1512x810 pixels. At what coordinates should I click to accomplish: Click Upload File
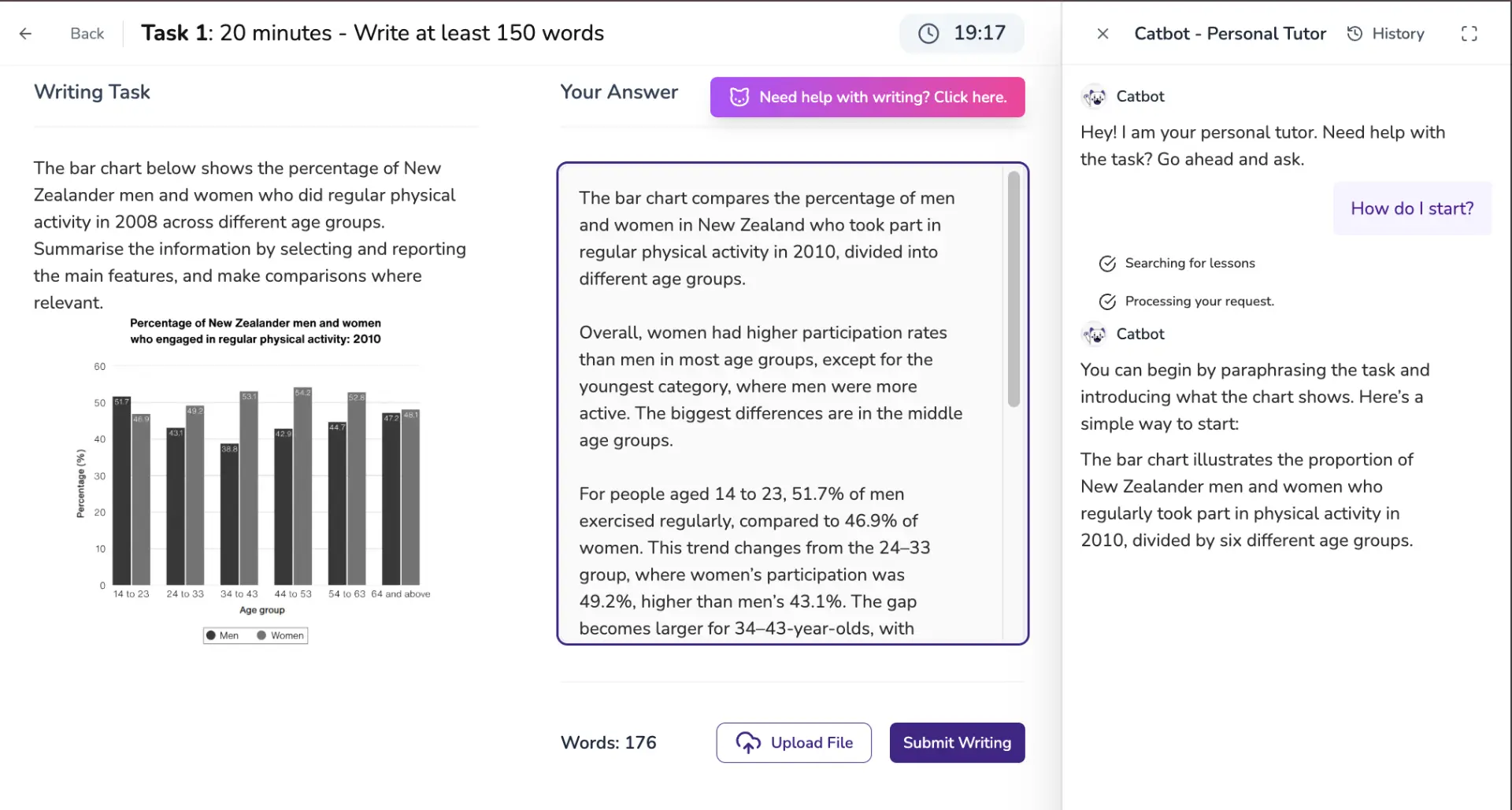click(794, 742)
